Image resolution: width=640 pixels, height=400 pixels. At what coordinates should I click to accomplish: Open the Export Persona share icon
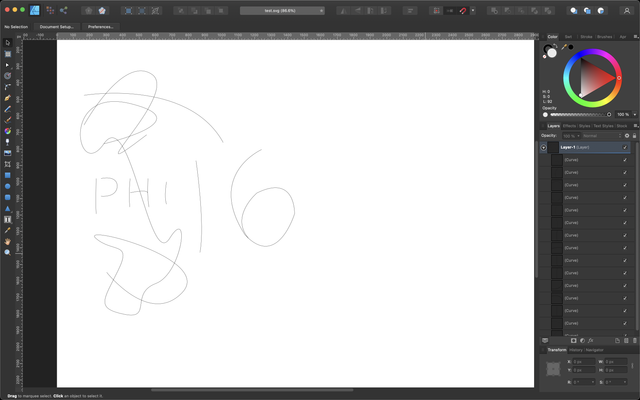64,10
